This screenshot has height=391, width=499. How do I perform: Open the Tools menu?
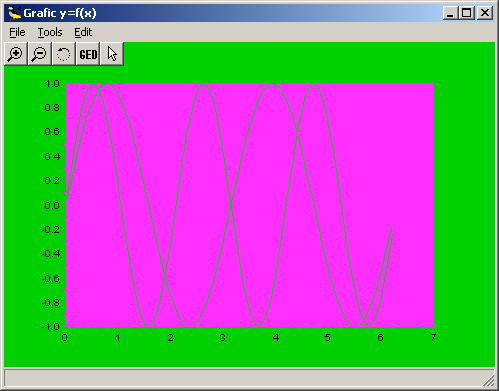click(x=50, y=32)
